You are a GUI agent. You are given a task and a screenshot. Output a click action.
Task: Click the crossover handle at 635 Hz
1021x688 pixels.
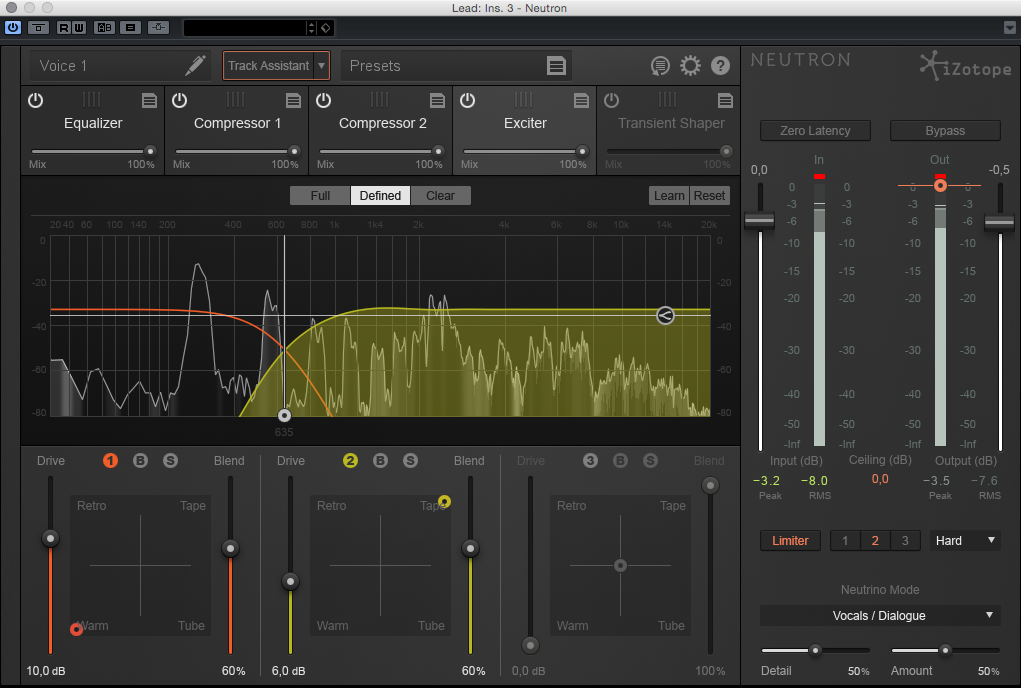pyautogui.click(x=284, y=415)
